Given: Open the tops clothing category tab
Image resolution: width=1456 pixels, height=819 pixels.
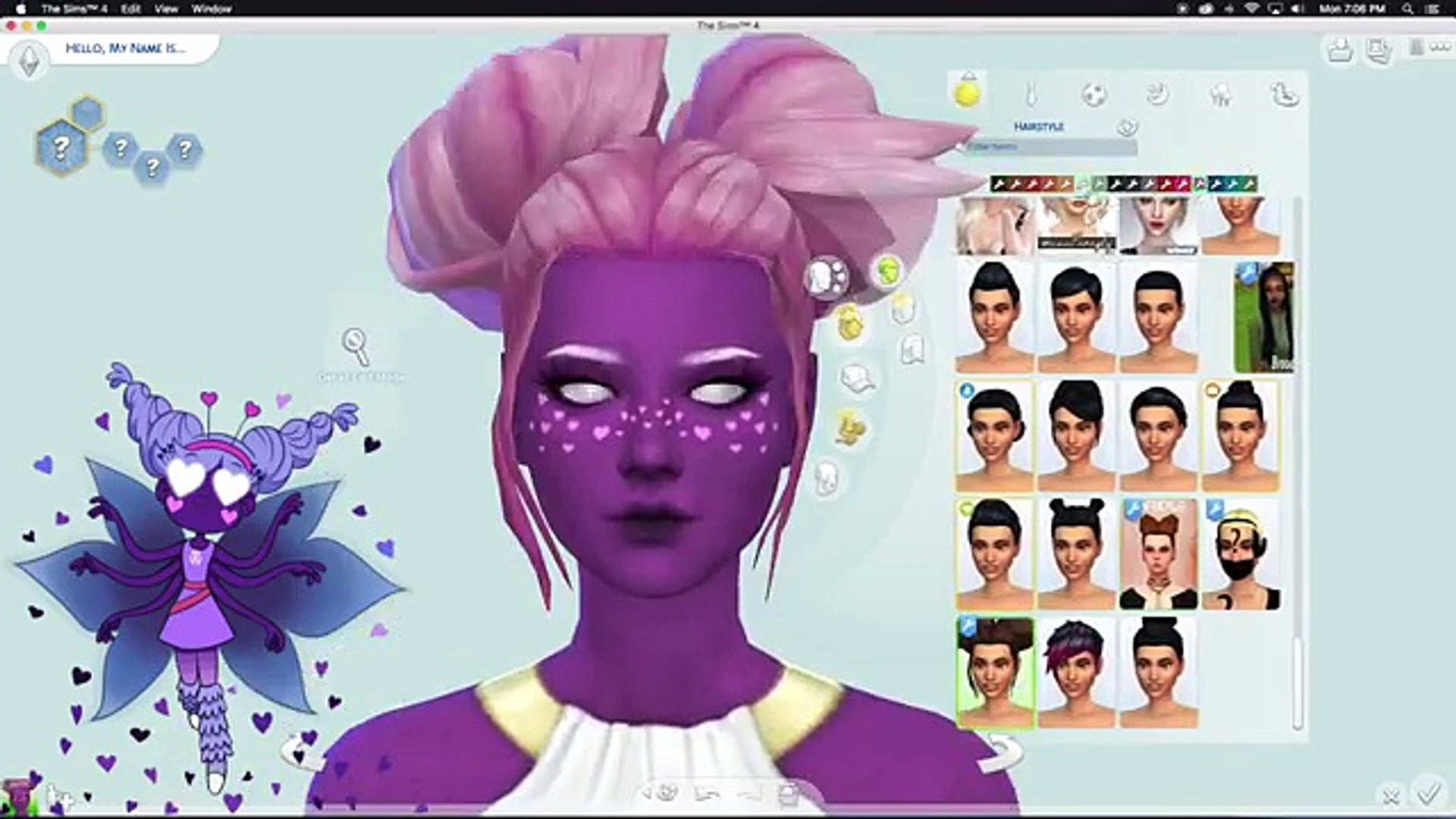Looking at the screenshot, I should point(1031,95).
